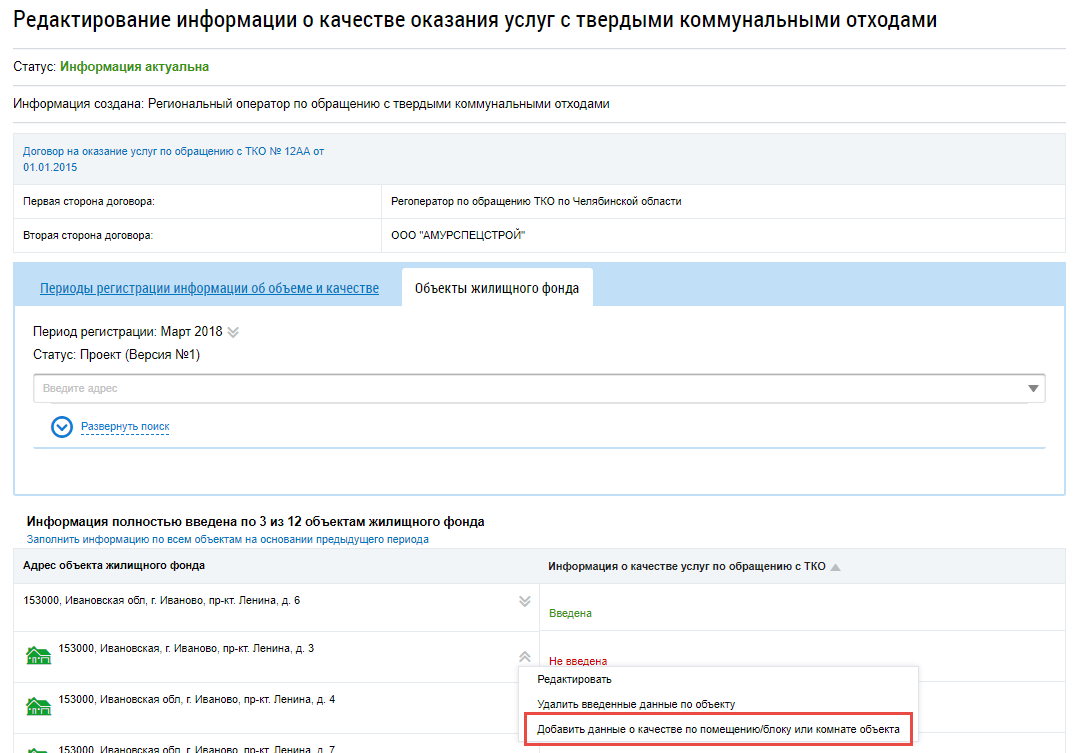The image size is (1082, 753).
Task: Choose Удалить введенные данные по объекту
Action: pos(636,704)
